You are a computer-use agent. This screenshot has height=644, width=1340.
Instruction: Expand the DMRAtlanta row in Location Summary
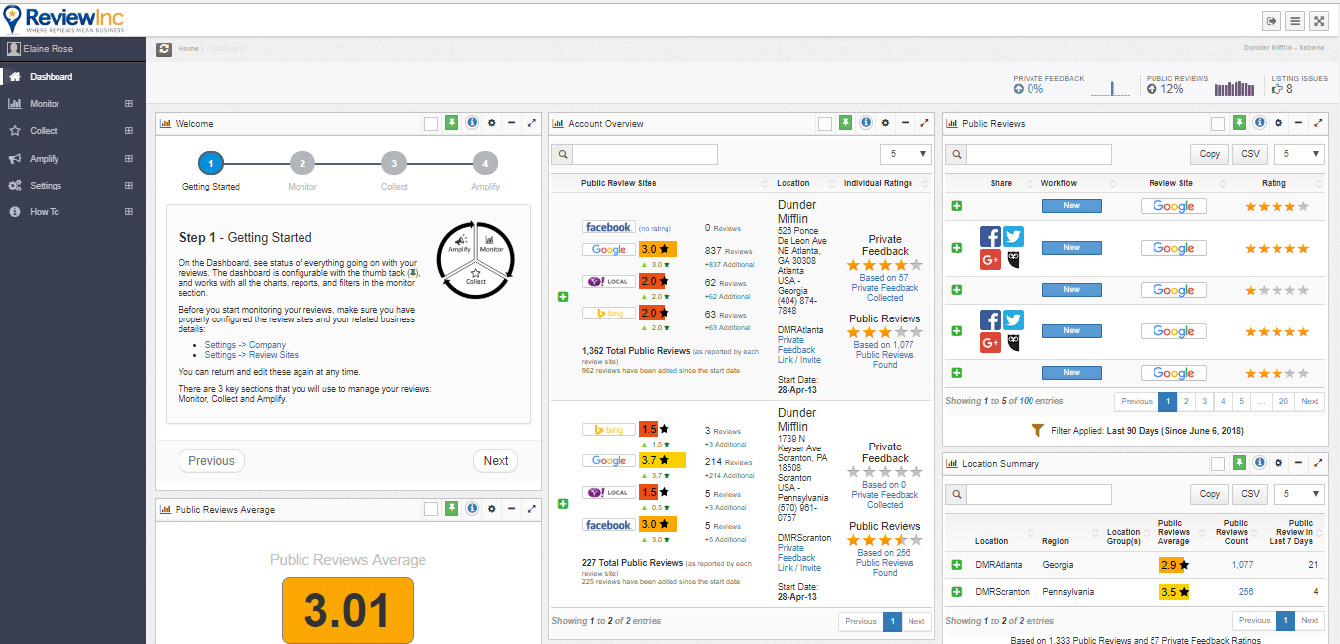pyautogui.click(x=956, y=565)
